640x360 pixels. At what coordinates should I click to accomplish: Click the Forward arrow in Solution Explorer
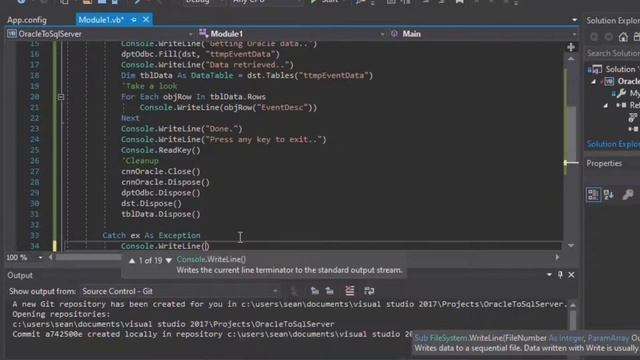tap(609, 37)
